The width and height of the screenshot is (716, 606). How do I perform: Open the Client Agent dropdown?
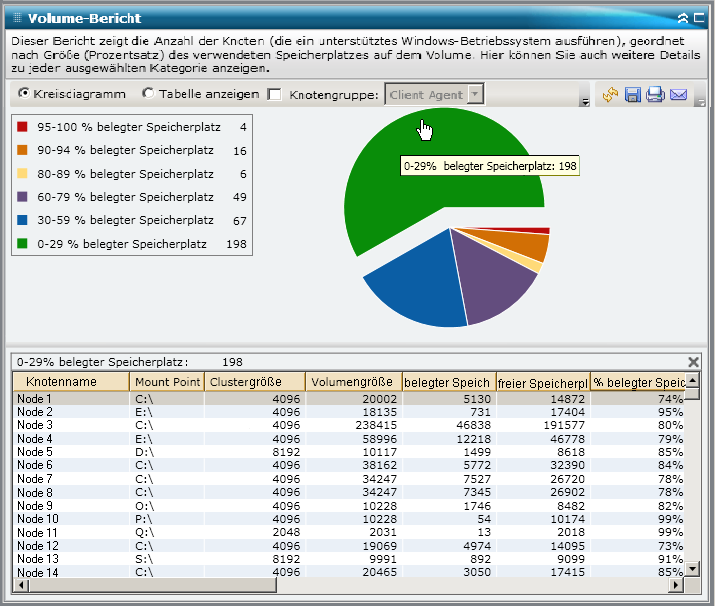click(475, 95)
